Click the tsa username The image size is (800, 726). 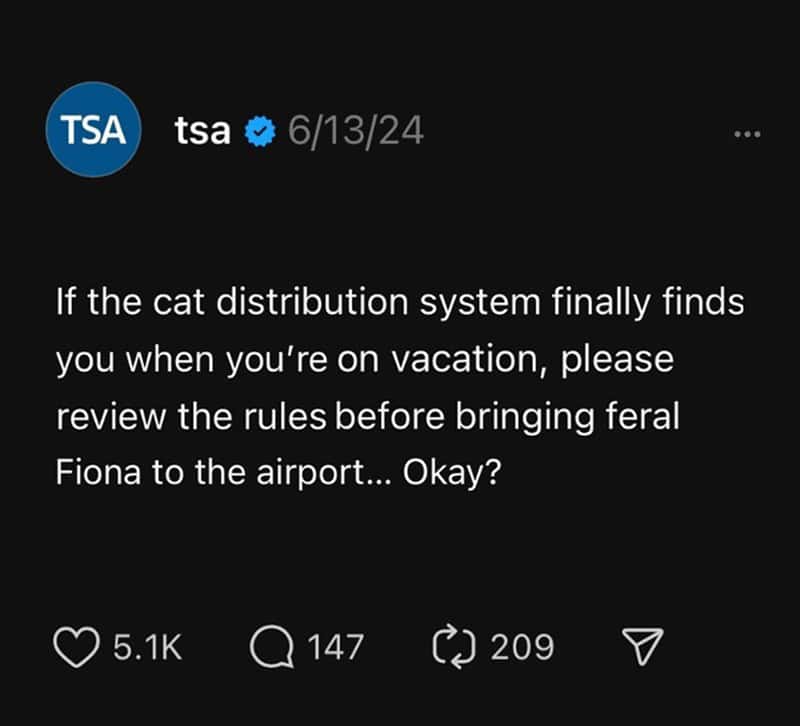point(203,130)
